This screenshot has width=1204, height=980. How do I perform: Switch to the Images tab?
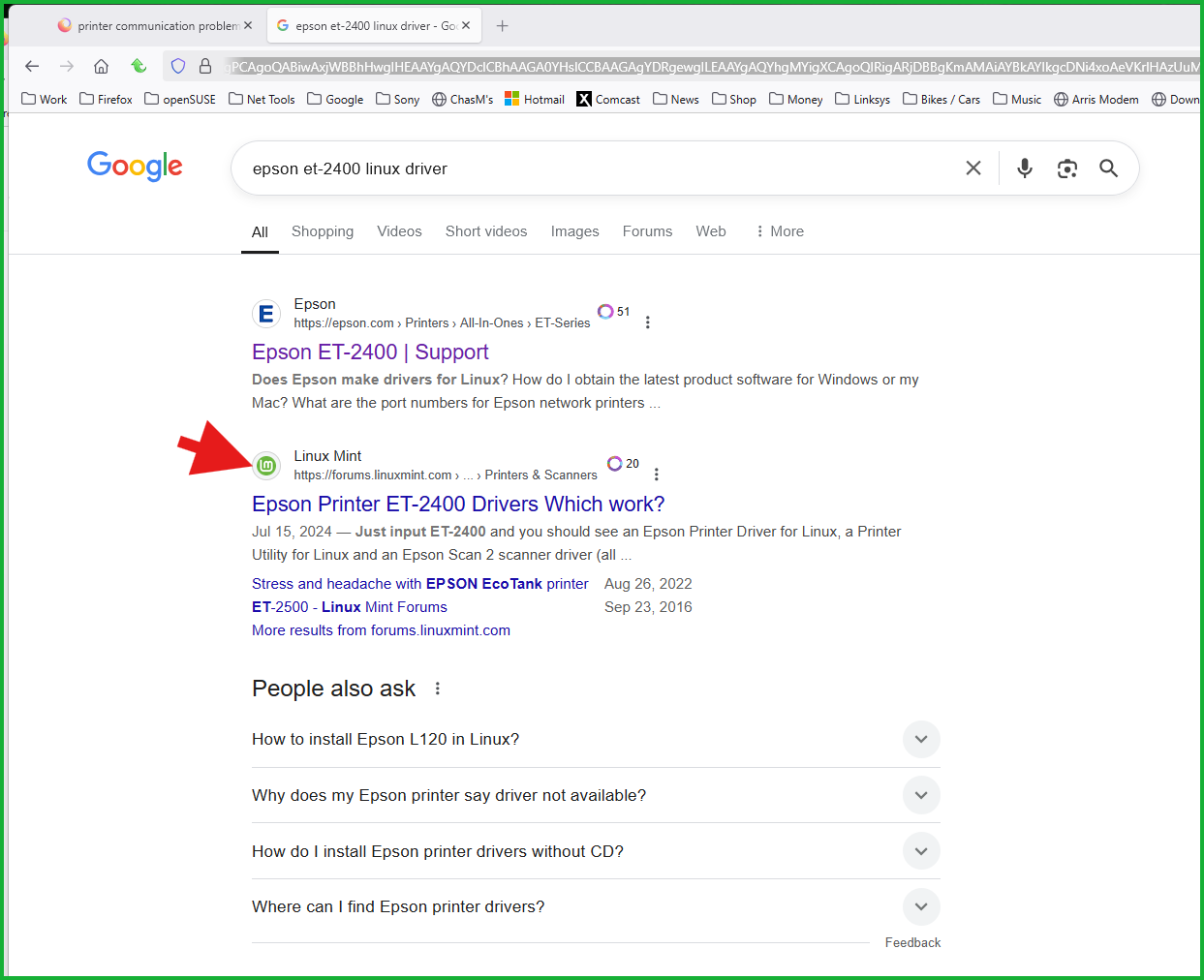click(575, 231)
